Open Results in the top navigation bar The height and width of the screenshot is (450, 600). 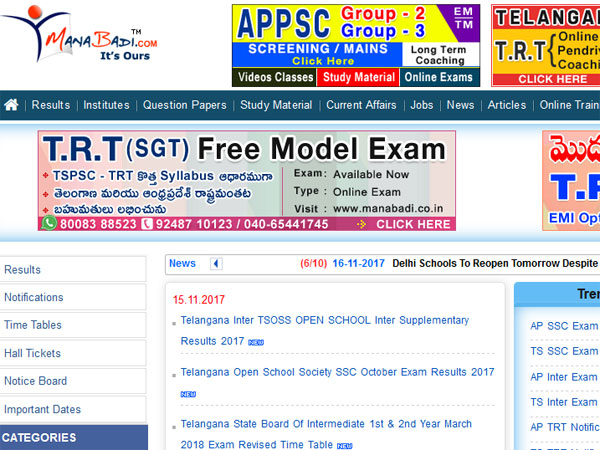point(51,105)
